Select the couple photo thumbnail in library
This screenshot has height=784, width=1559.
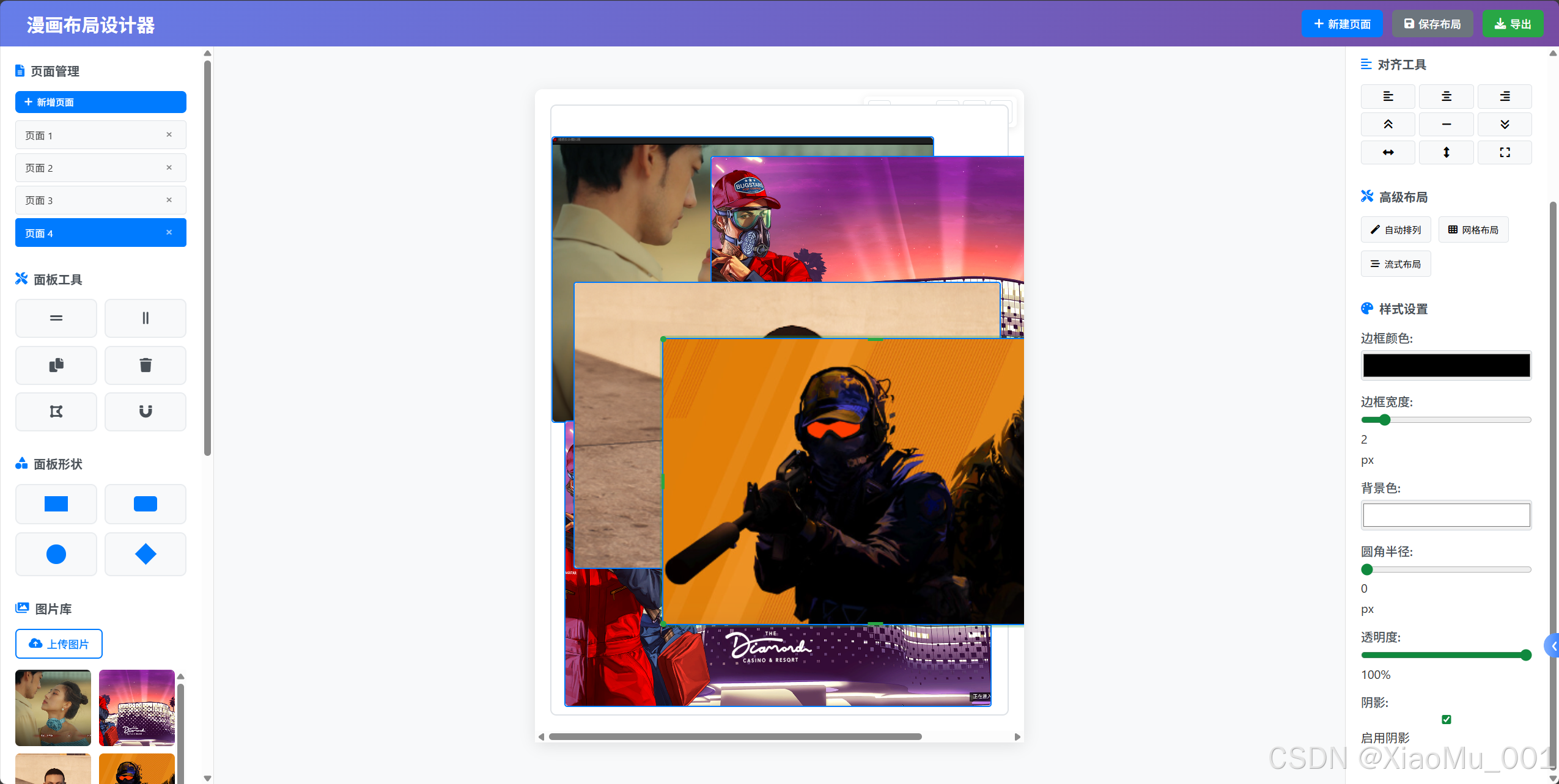click(x=53, y=708)
